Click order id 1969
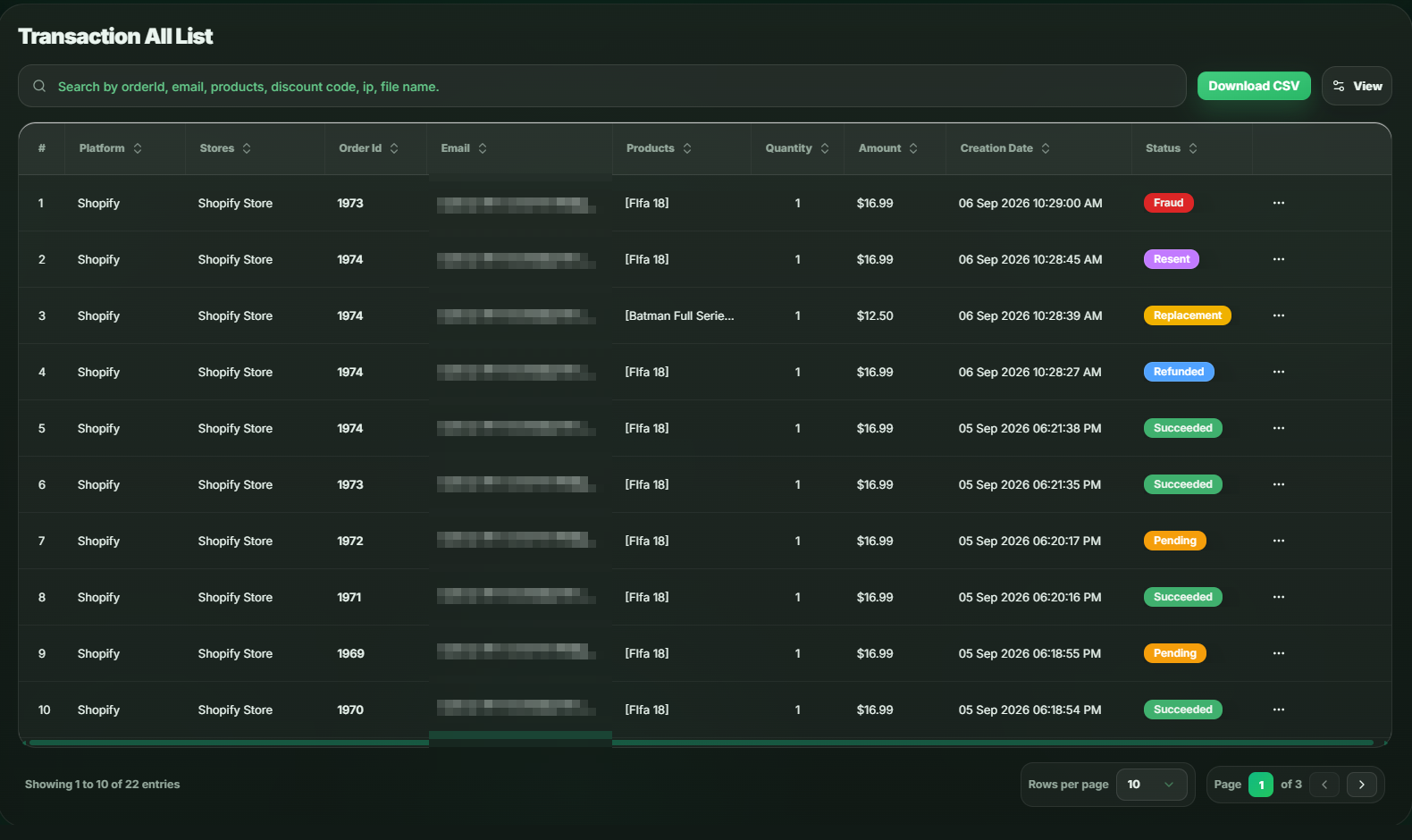The width and height of the screenshot is (1412, 840). [x=350, y=653]
